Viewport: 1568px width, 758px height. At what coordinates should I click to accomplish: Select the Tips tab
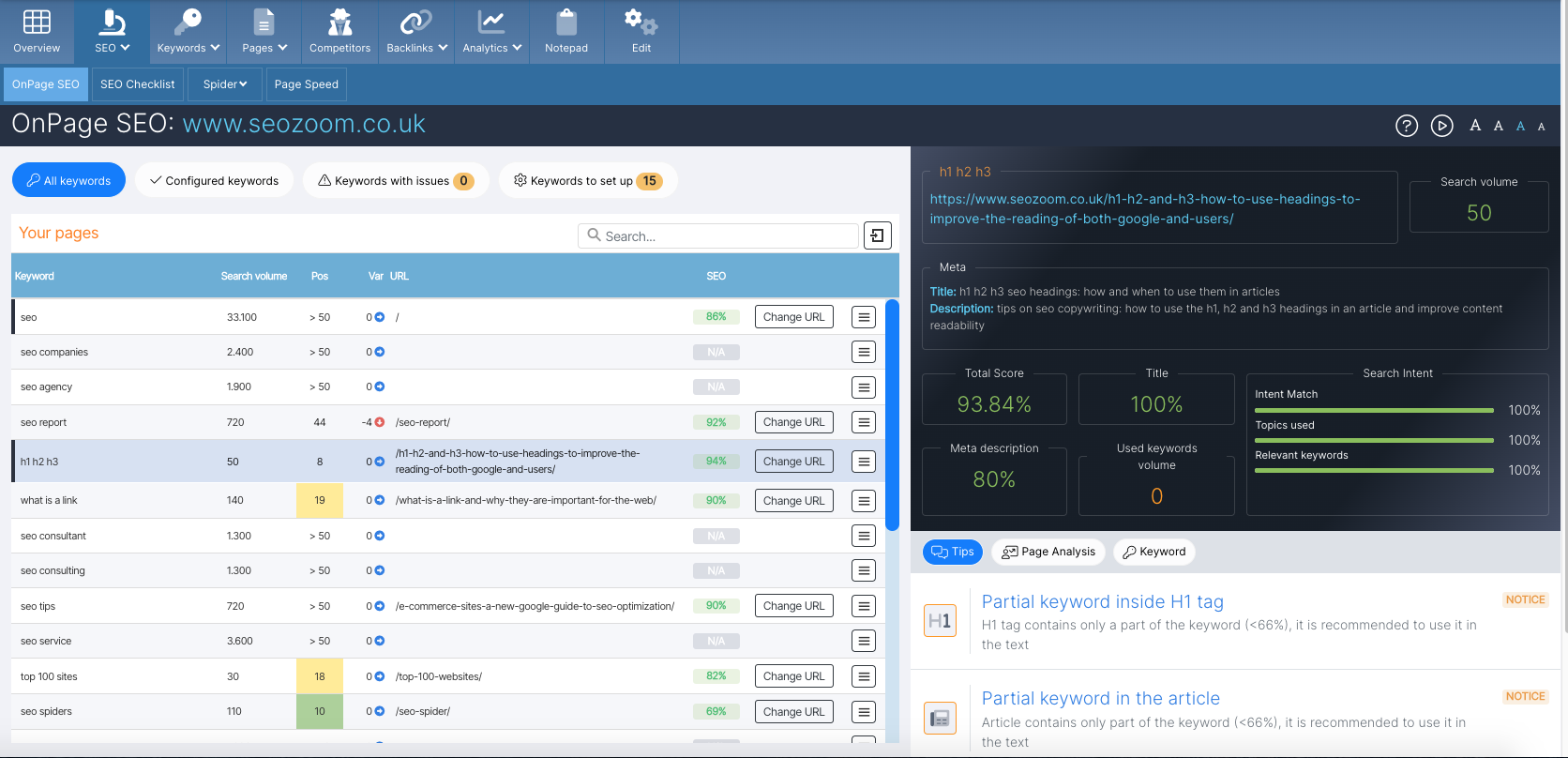pos(953,552)
